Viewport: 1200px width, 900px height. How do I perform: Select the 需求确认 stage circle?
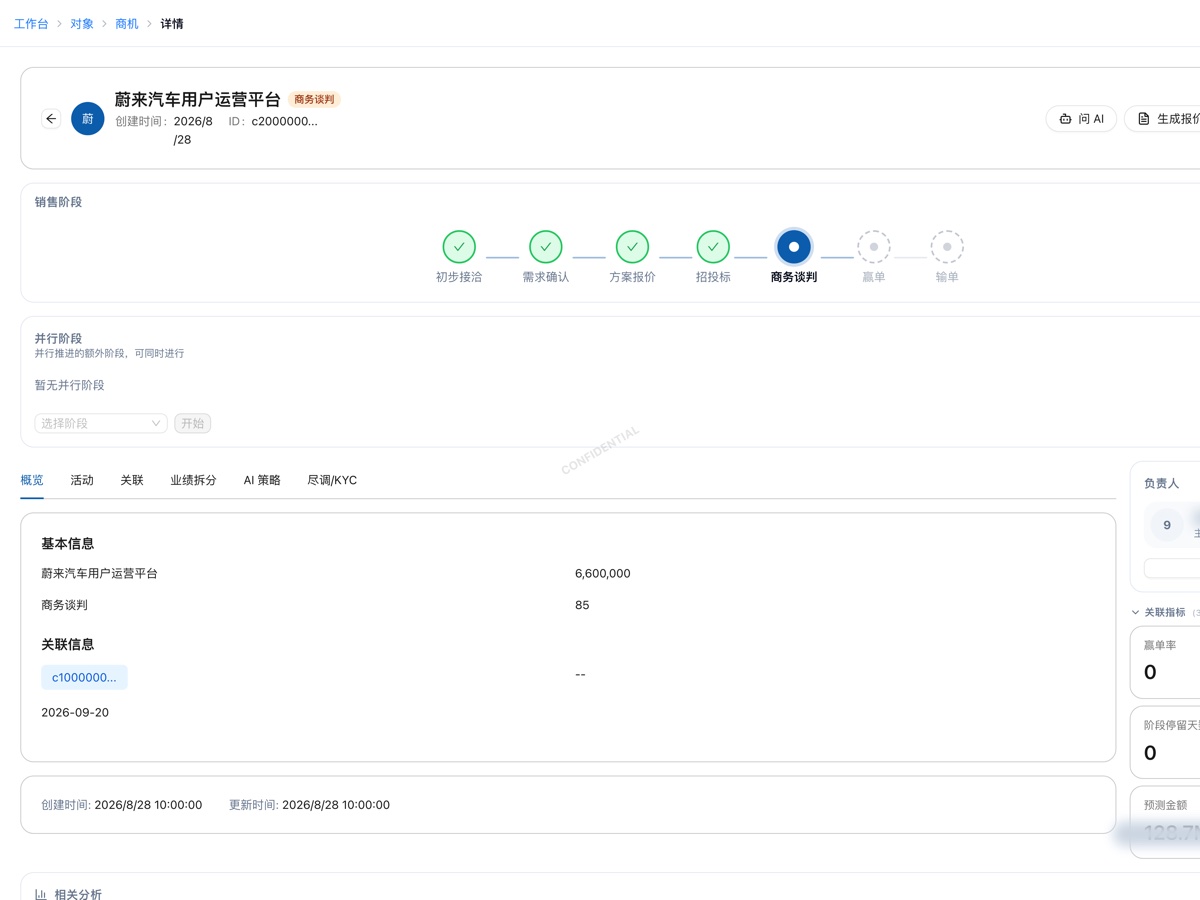tap(546, 246)
